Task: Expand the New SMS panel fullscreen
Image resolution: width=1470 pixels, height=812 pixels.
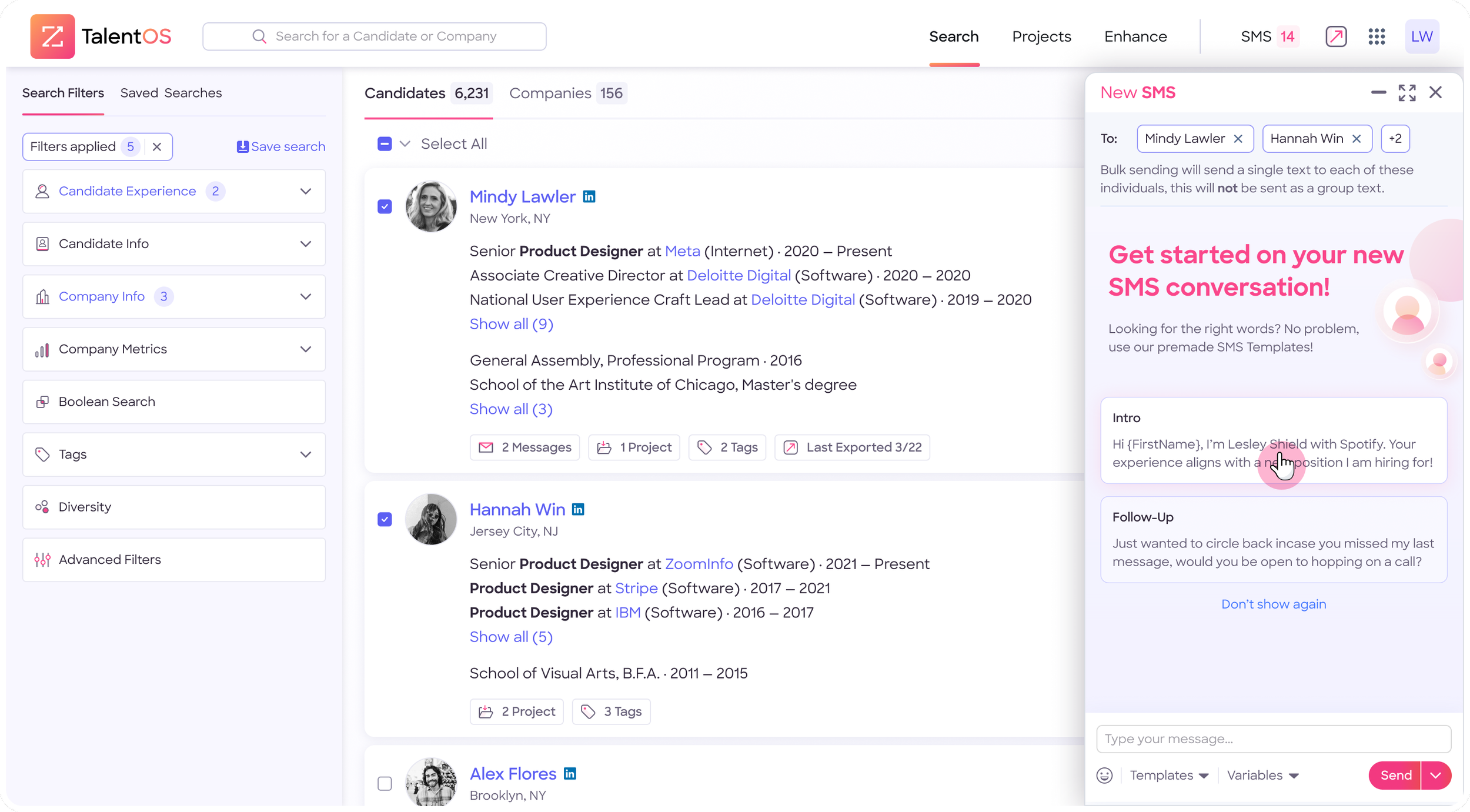Action: 1407,92
